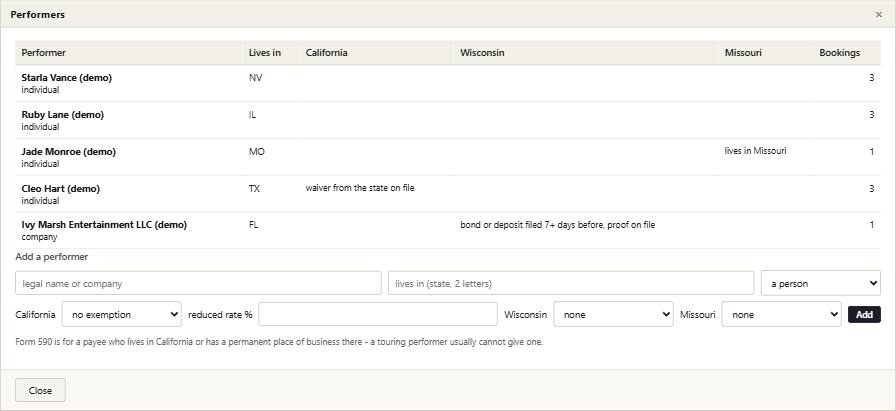Close the Performers dialog with the X icon

(878, 15)
